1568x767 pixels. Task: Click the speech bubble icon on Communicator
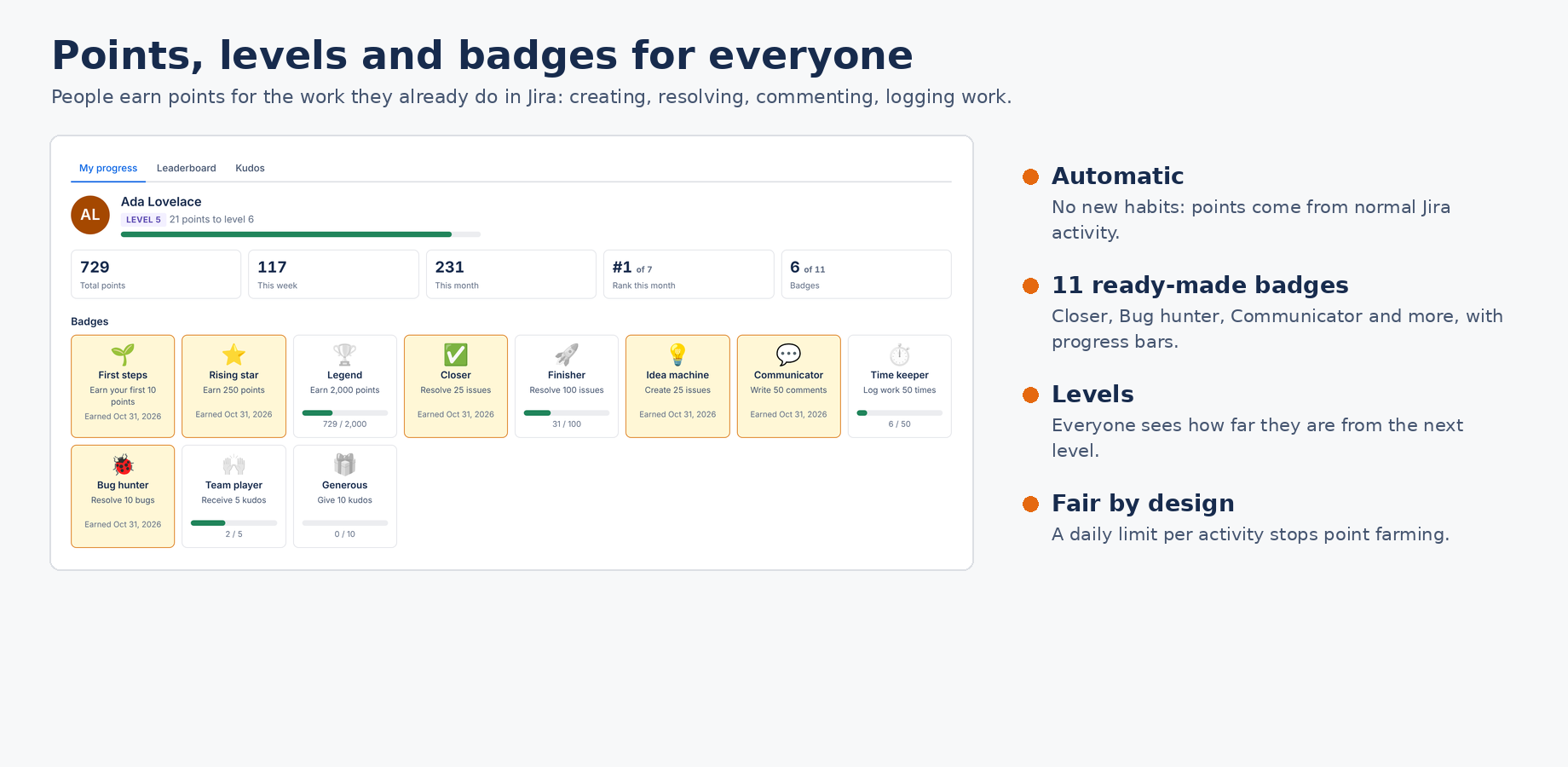point(788,355)
